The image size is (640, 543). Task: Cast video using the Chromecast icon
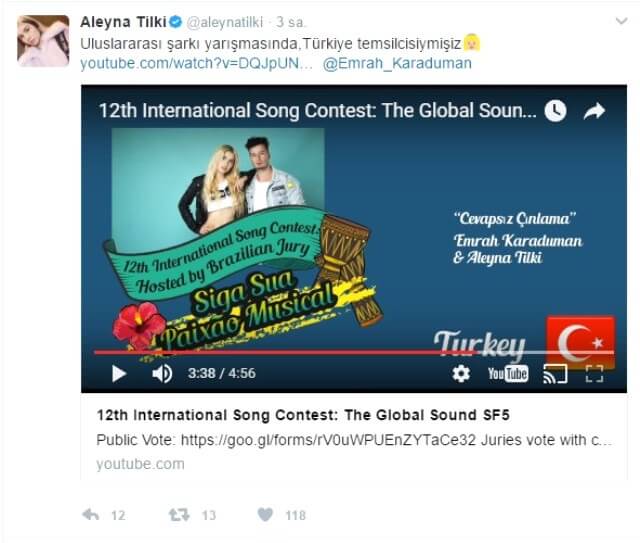pos(555,373)
